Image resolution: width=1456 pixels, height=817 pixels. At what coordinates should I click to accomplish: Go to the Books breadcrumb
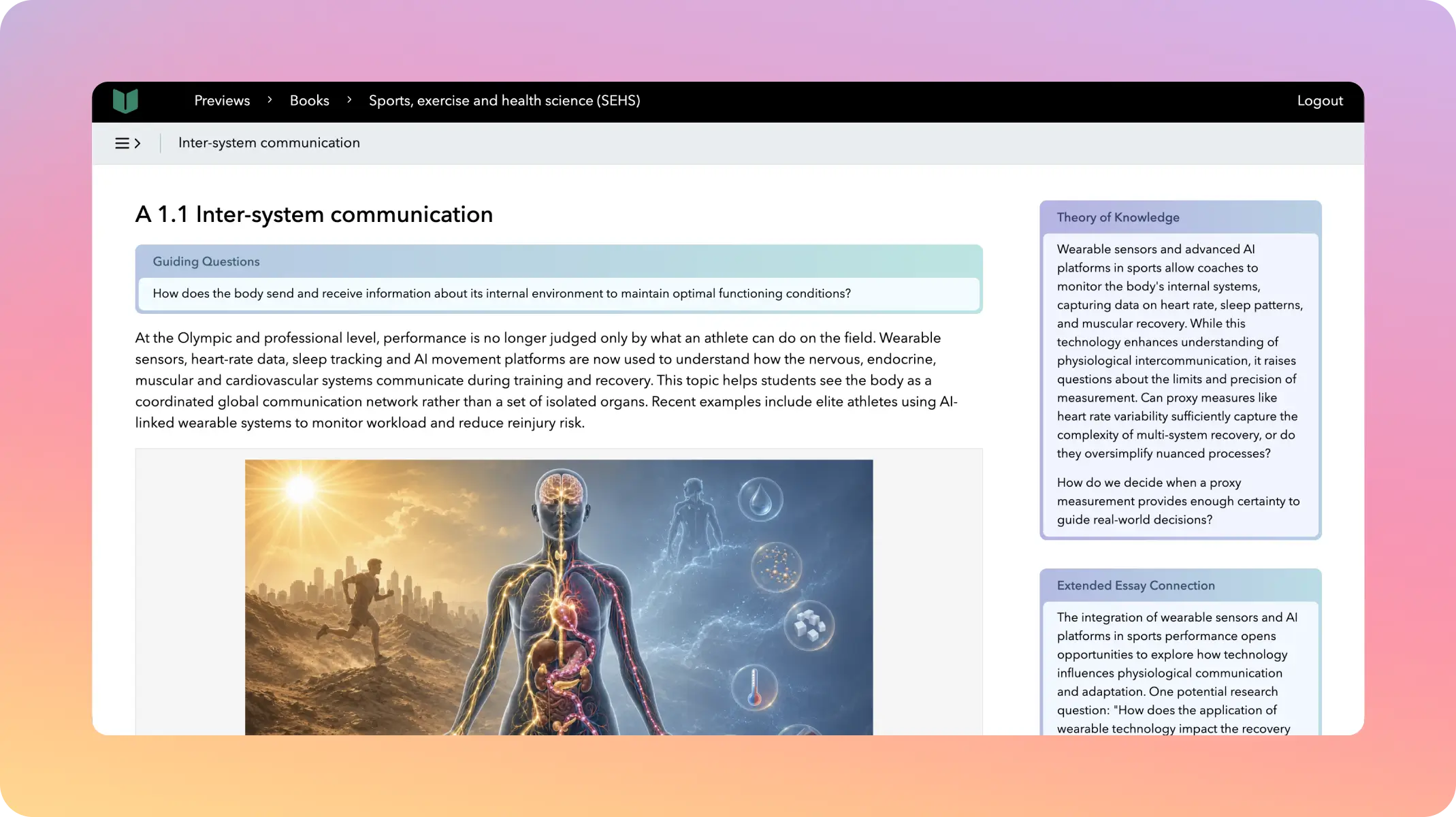[309, 101]
